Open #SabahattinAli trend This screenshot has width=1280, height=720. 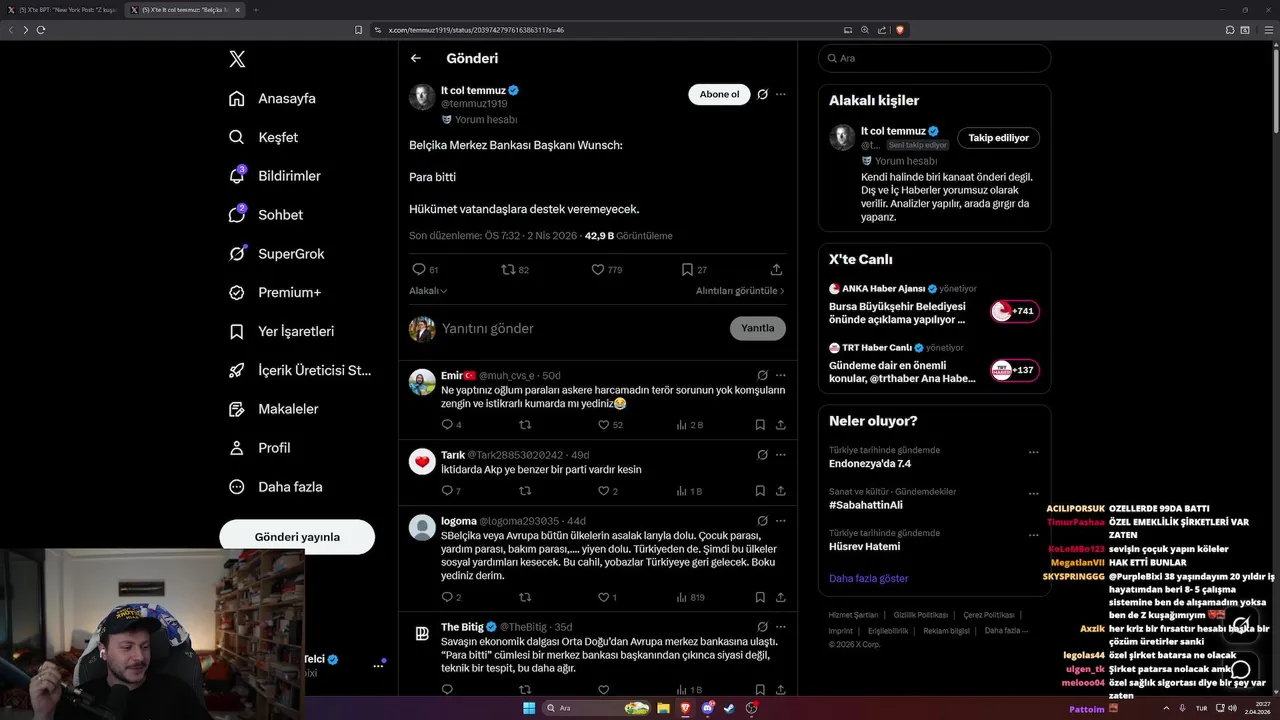pyautogui.click(x=866, y=505)
